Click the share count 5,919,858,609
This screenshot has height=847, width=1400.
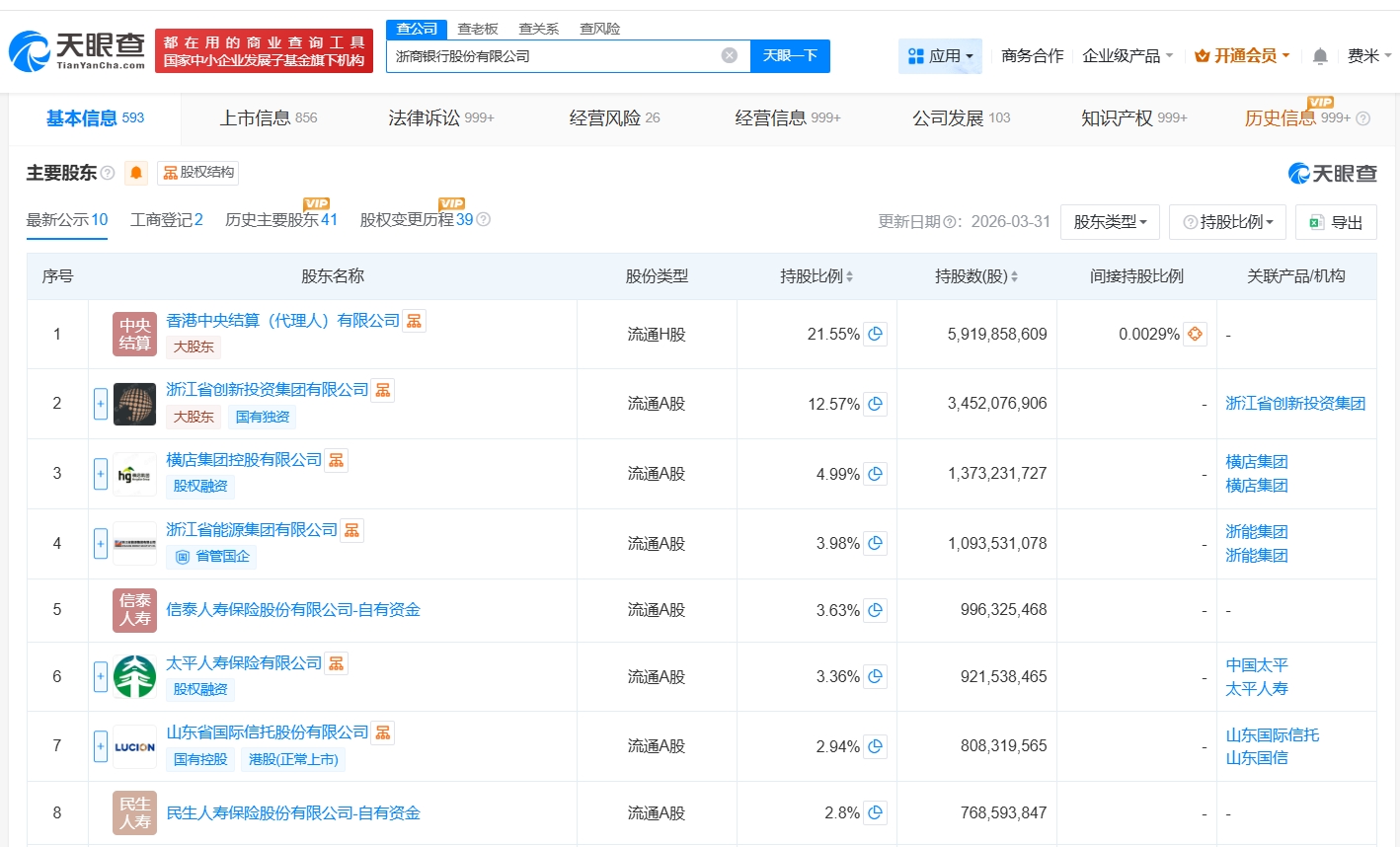[997, 335]
